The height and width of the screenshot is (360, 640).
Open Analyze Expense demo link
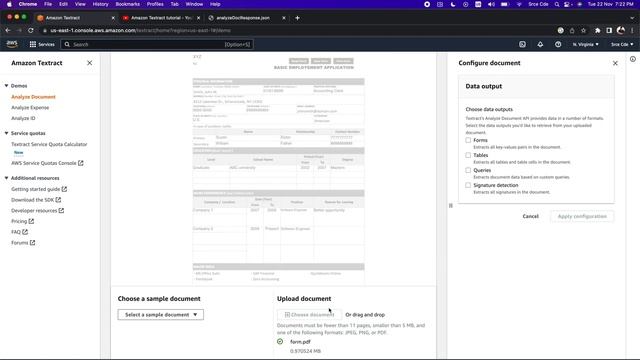[x=30, y=107]
